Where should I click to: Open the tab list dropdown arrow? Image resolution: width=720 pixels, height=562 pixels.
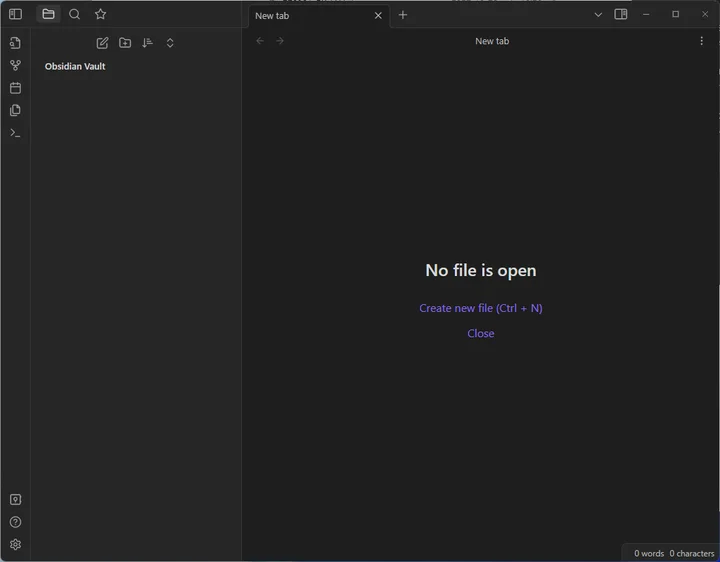pyautogui.click(x=598, y=15)
